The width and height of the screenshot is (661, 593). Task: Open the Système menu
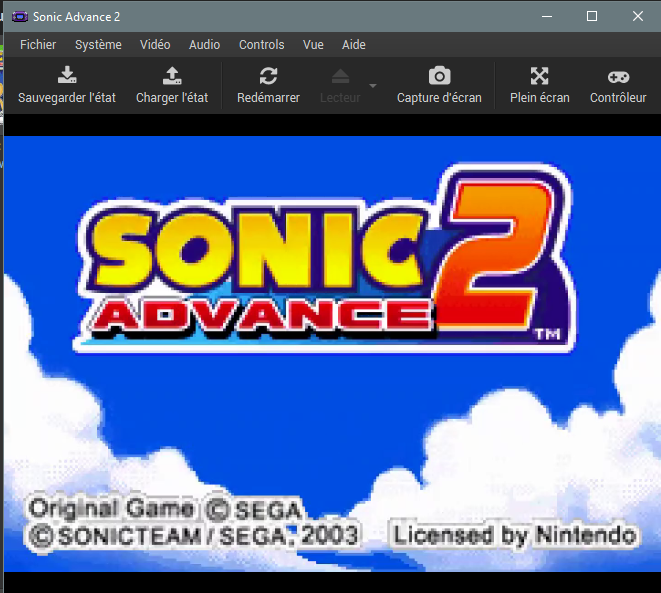[x=98, y=45]
